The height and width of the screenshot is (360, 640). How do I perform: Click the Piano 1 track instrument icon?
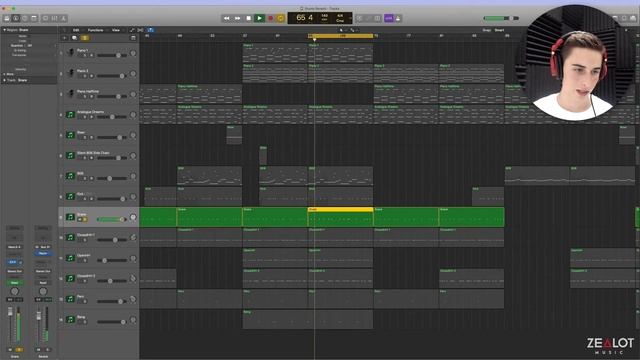[x=71, y=53]
